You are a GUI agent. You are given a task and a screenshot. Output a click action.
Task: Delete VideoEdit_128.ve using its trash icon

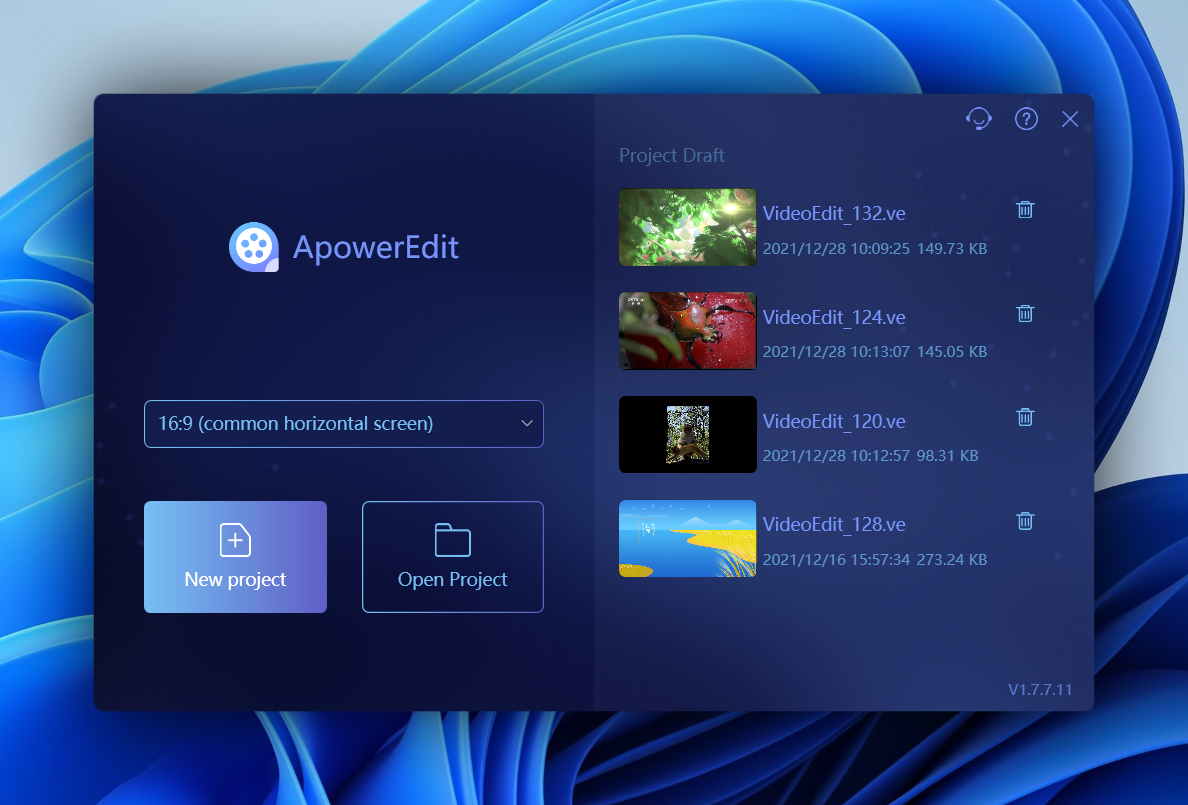pos(1024,521)
